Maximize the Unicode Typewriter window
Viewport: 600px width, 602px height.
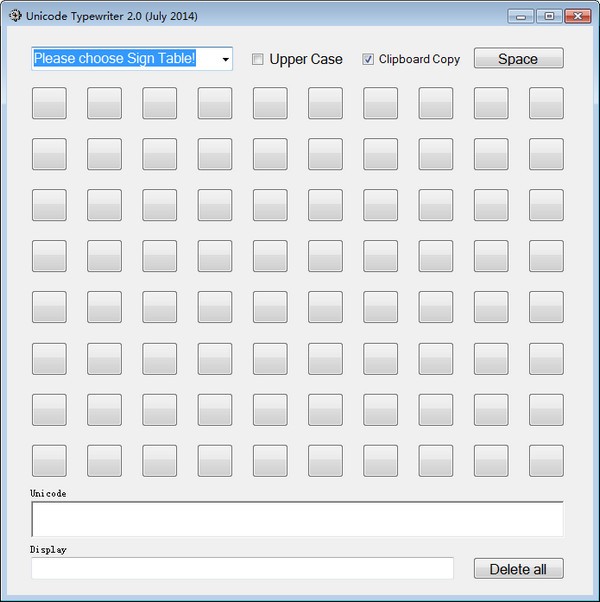coord(549,17)
